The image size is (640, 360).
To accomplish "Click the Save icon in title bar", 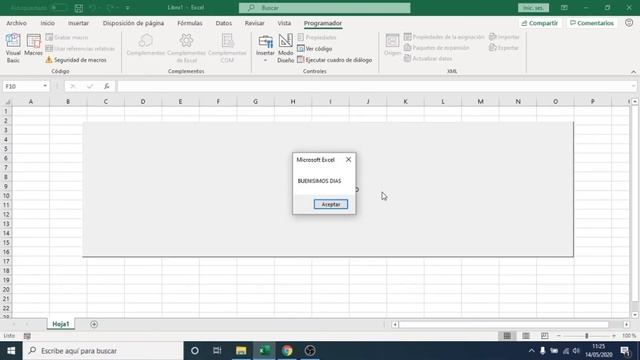I will 79,8.
